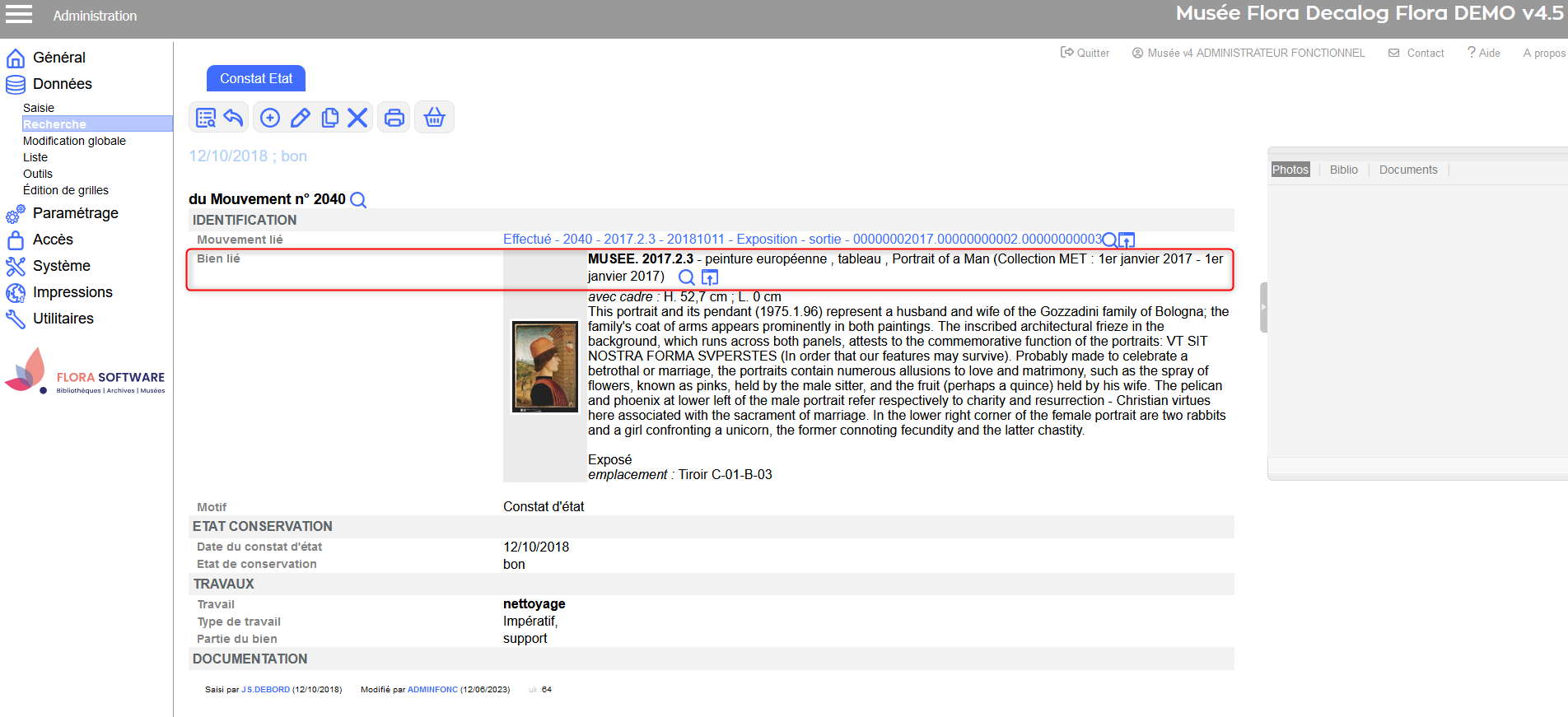Switch to the Biblio tab

(1343, 170)
